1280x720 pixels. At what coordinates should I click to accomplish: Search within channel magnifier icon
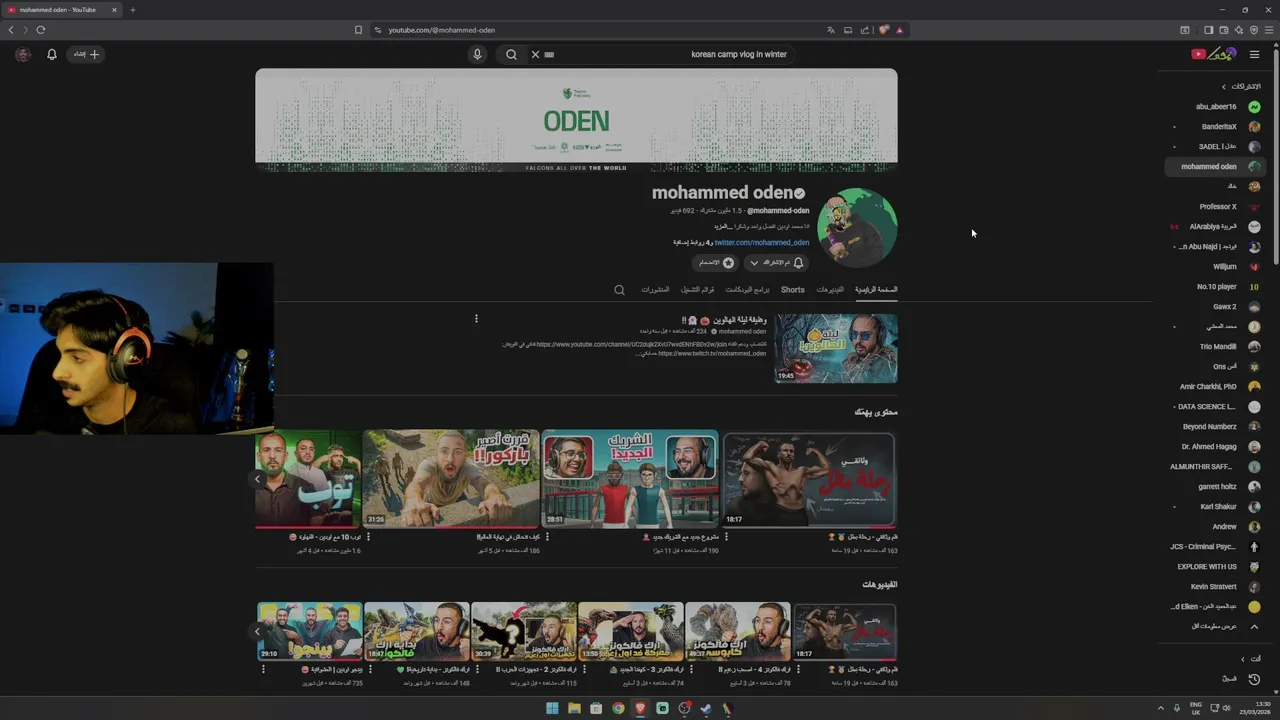point(619,290)
